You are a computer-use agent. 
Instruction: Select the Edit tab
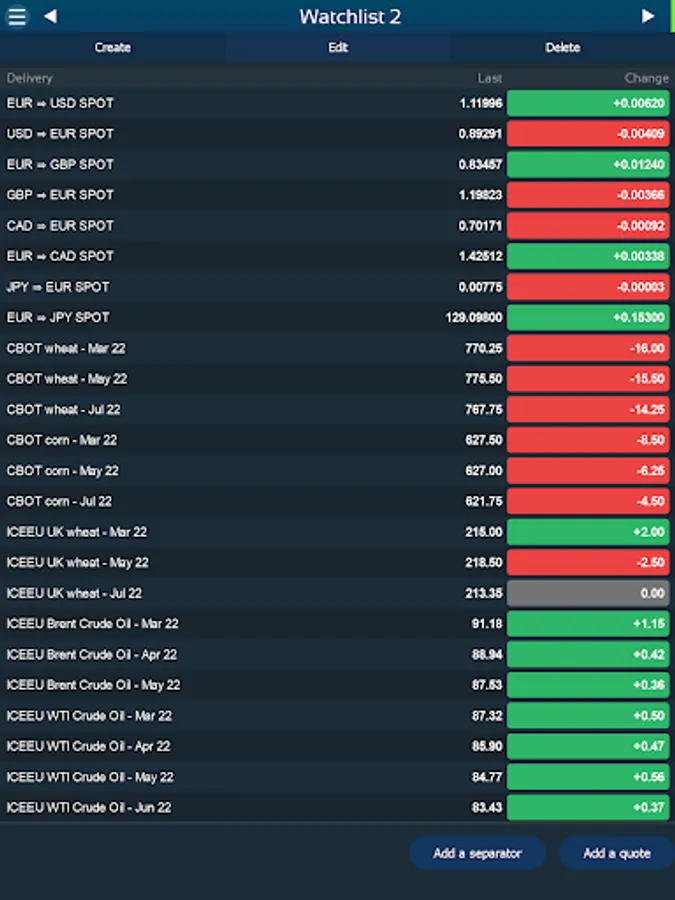(x=338, y=47)
